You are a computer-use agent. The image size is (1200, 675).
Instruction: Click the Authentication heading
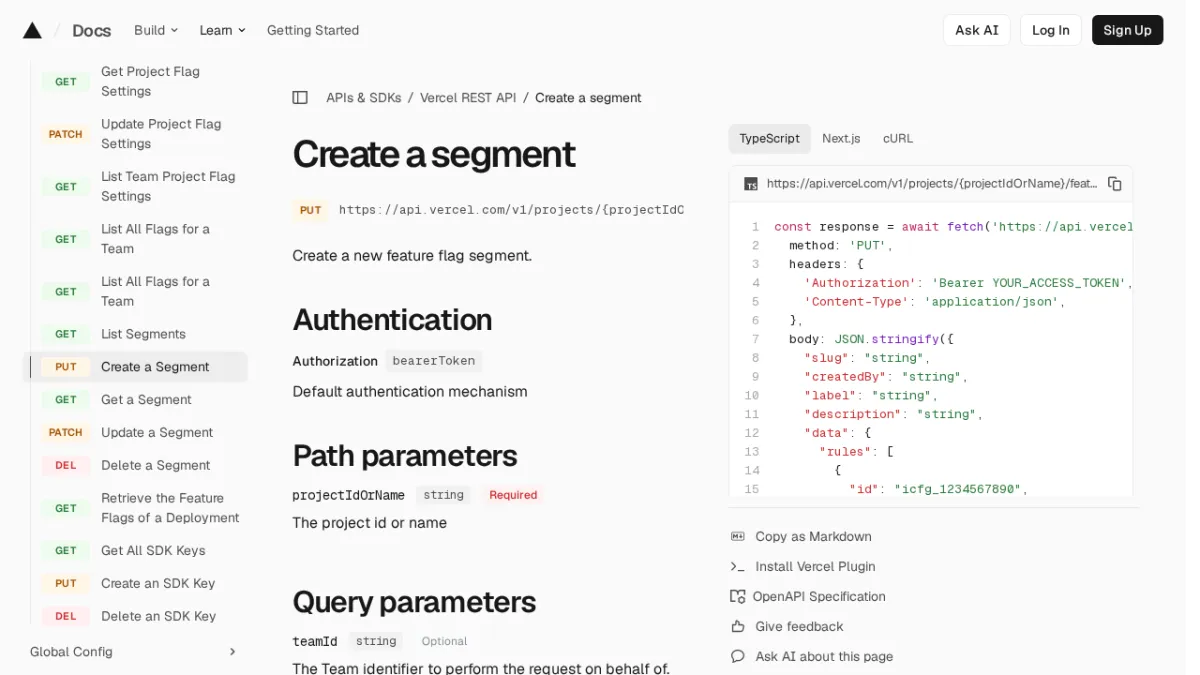392,320
